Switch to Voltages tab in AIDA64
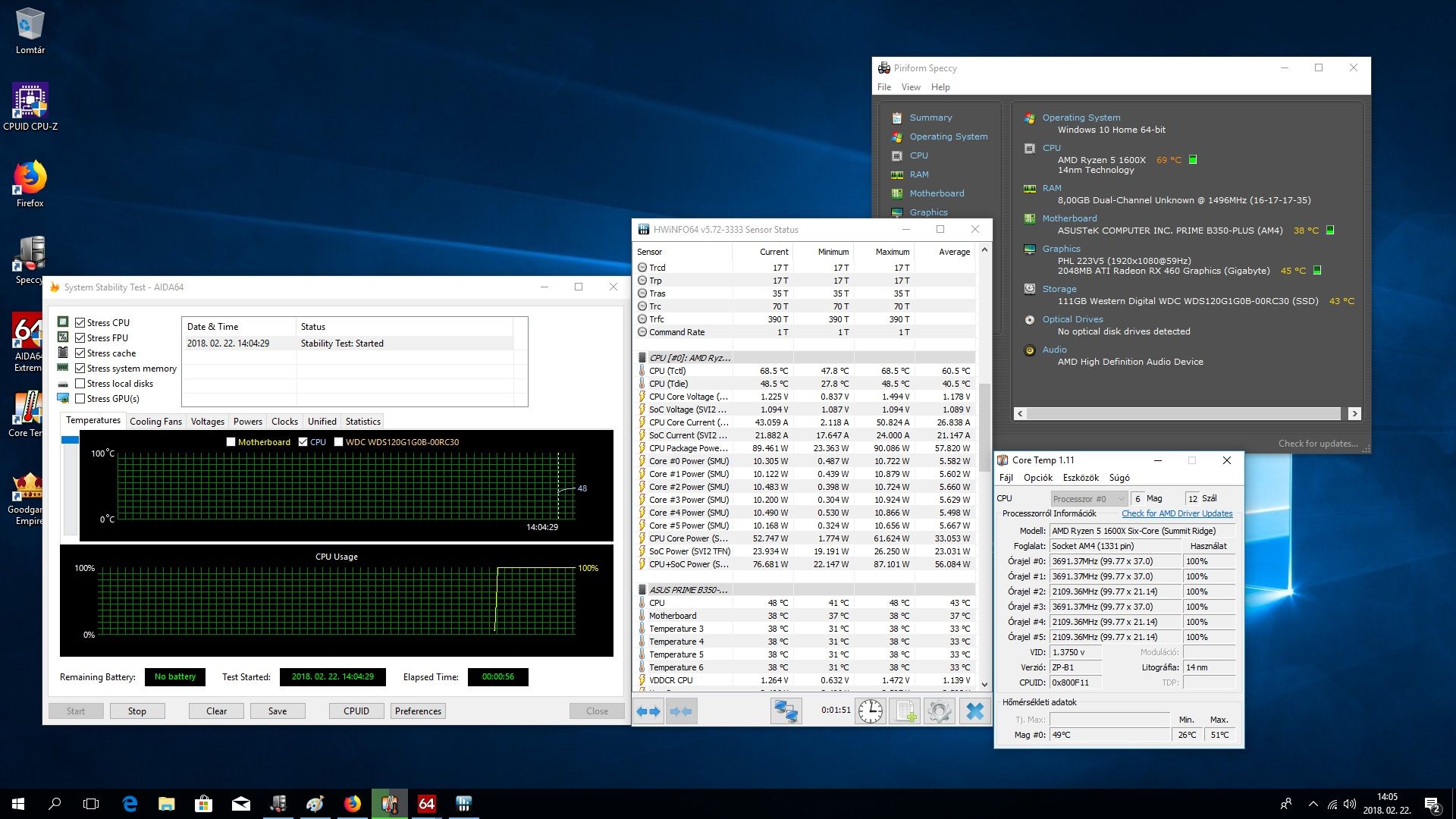 click(207, 422)
